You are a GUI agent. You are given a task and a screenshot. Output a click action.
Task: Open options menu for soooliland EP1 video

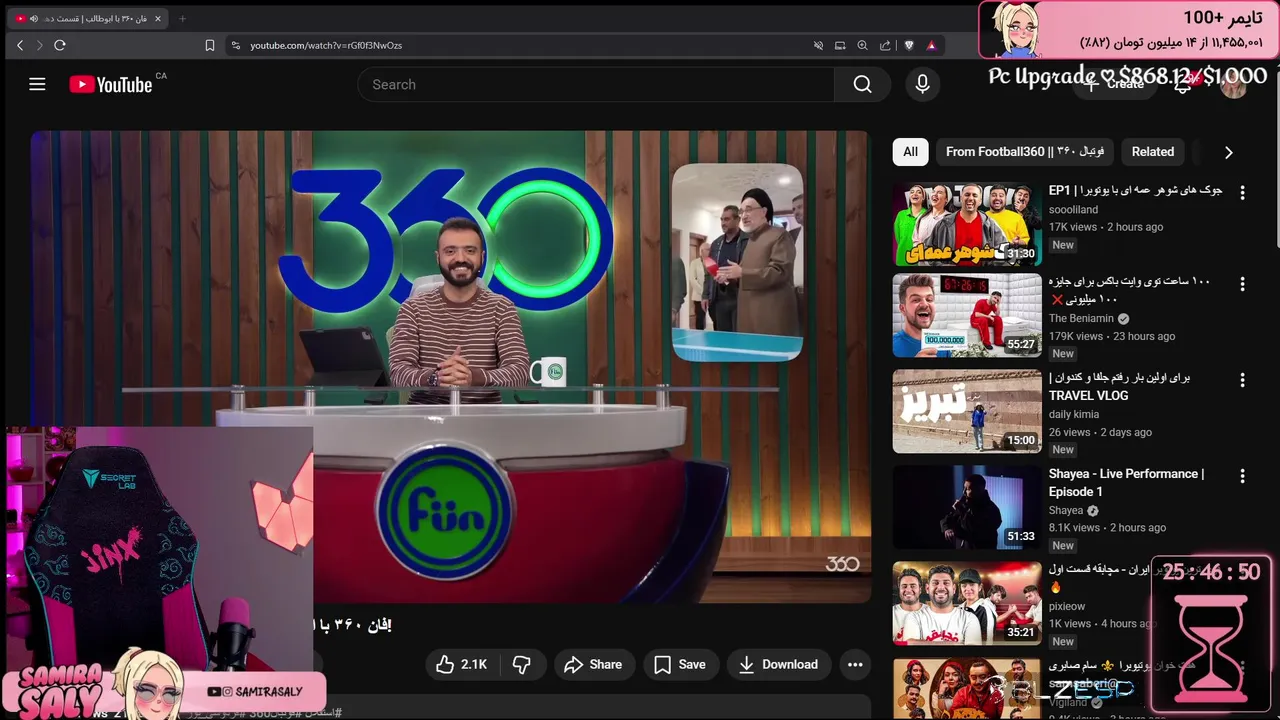tap(1242, 192)
